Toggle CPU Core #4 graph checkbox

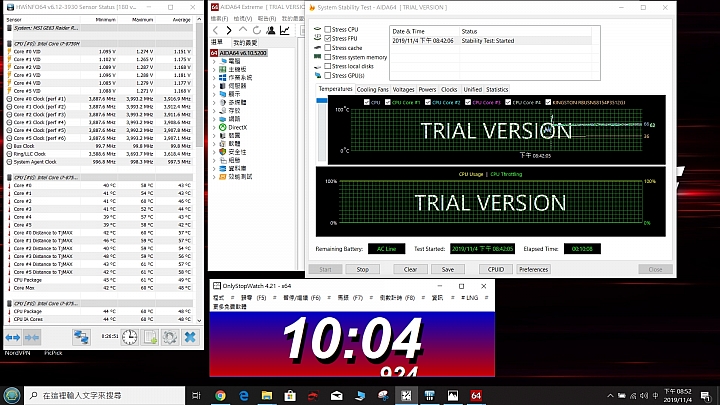(x=508, y=102)
